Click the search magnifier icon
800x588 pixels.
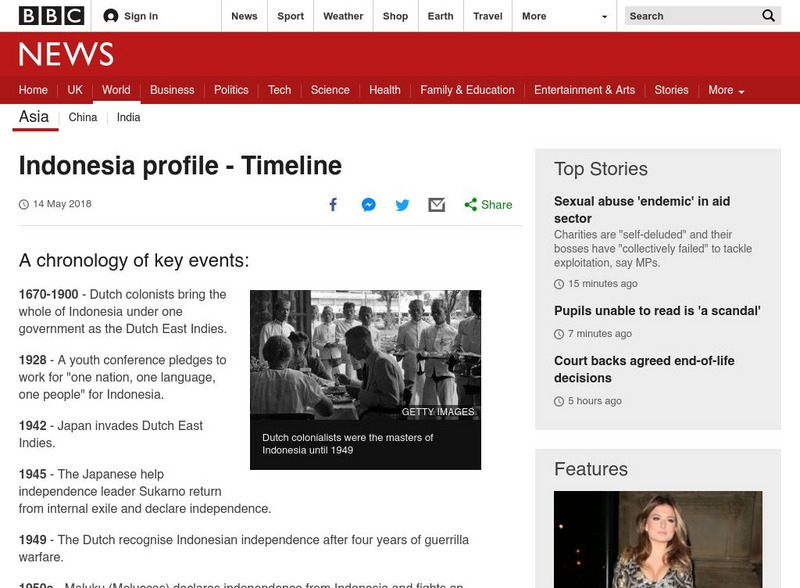(x=768, y=16)
